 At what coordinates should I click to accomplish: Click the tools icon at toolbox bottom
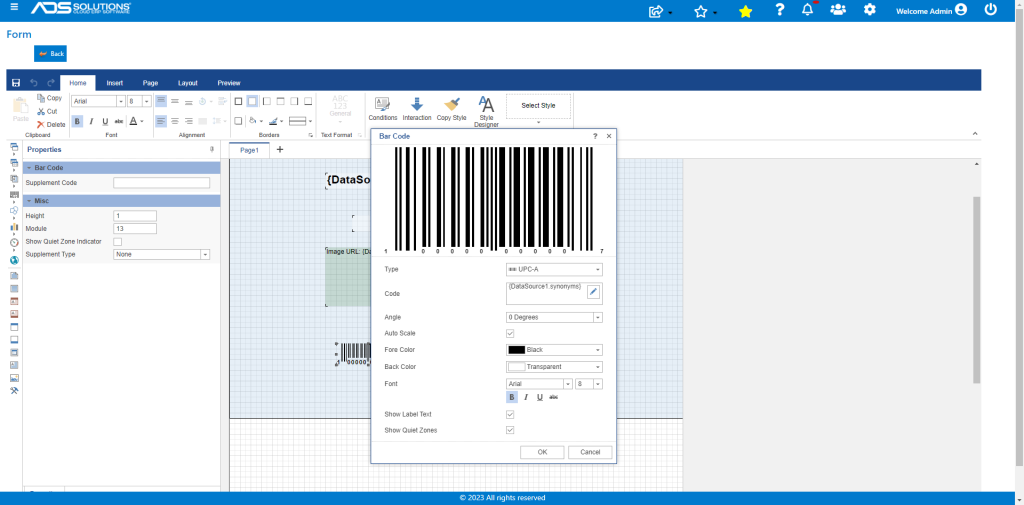[x=14, y=391]
